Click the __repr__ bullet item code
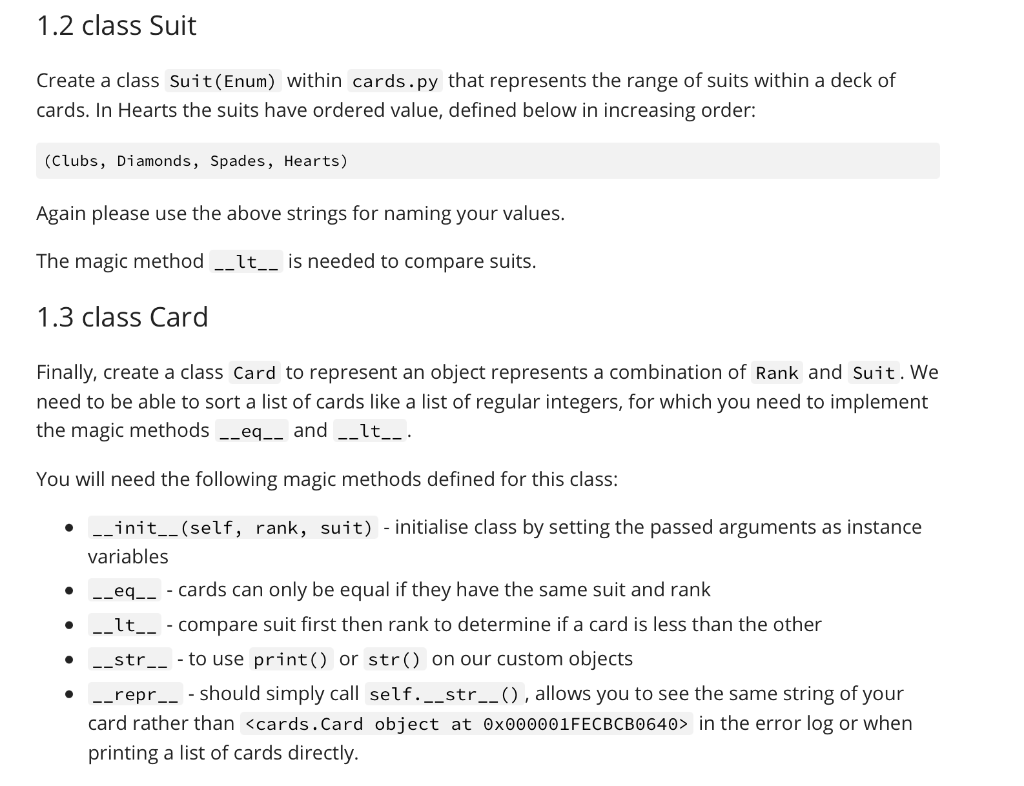The height and width of the screenshot is (786, 1024). [135, 694]
